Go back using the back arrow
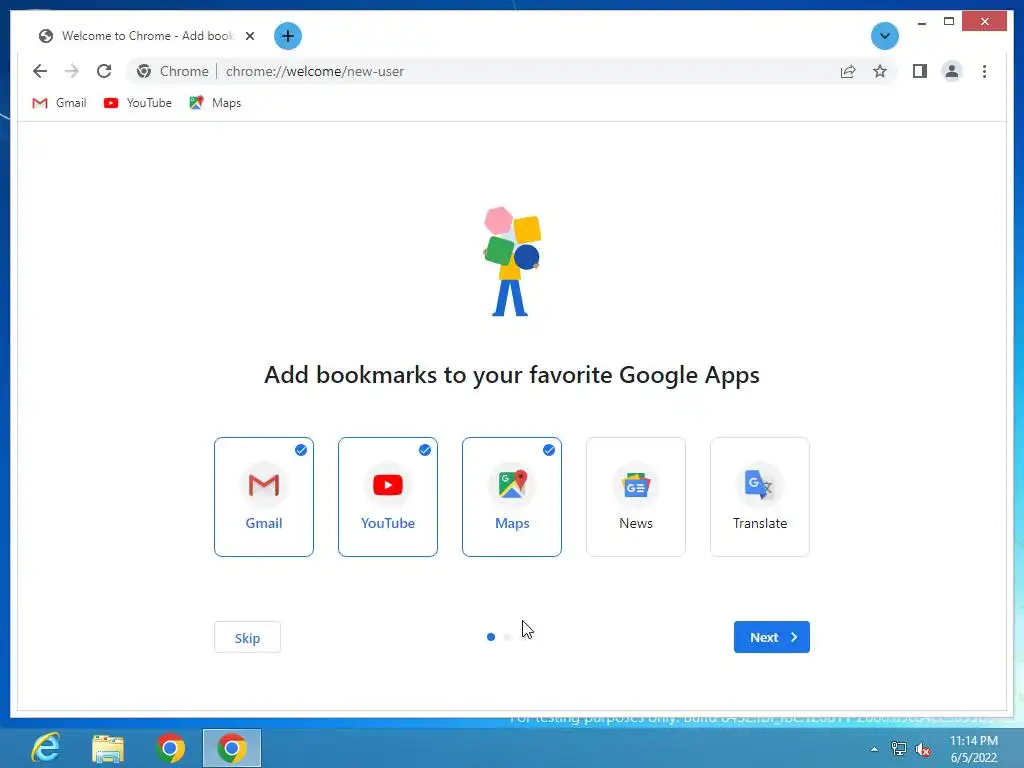The width and height of the screenshot is (1024, 768). pos(40,71)
